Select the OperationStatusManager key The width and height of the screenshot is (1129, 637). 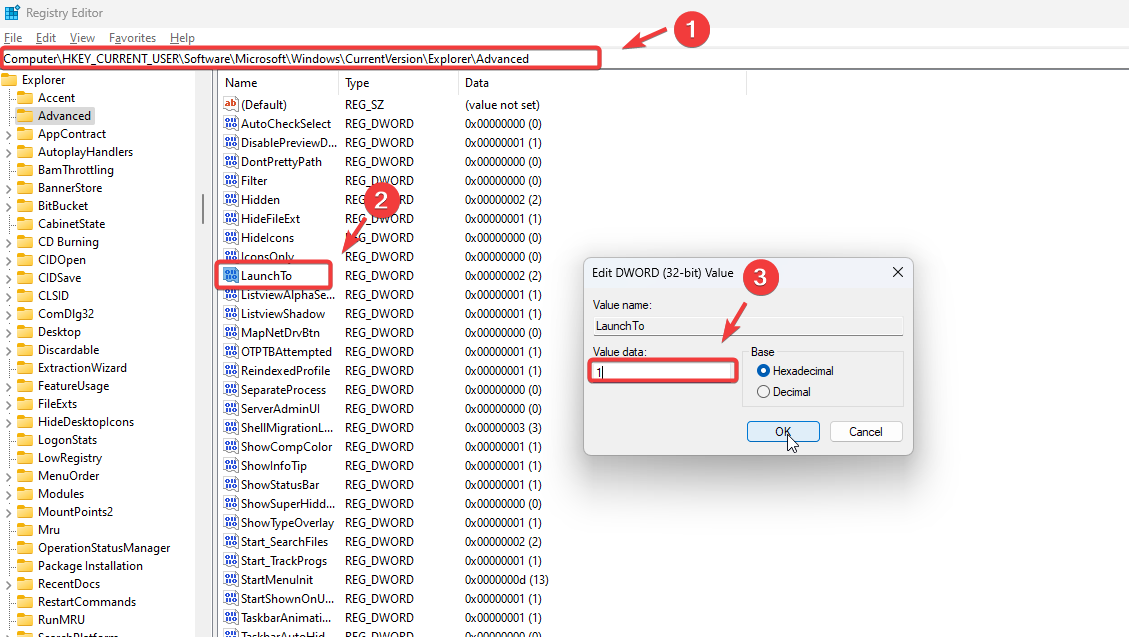click(x=104, y=547)
